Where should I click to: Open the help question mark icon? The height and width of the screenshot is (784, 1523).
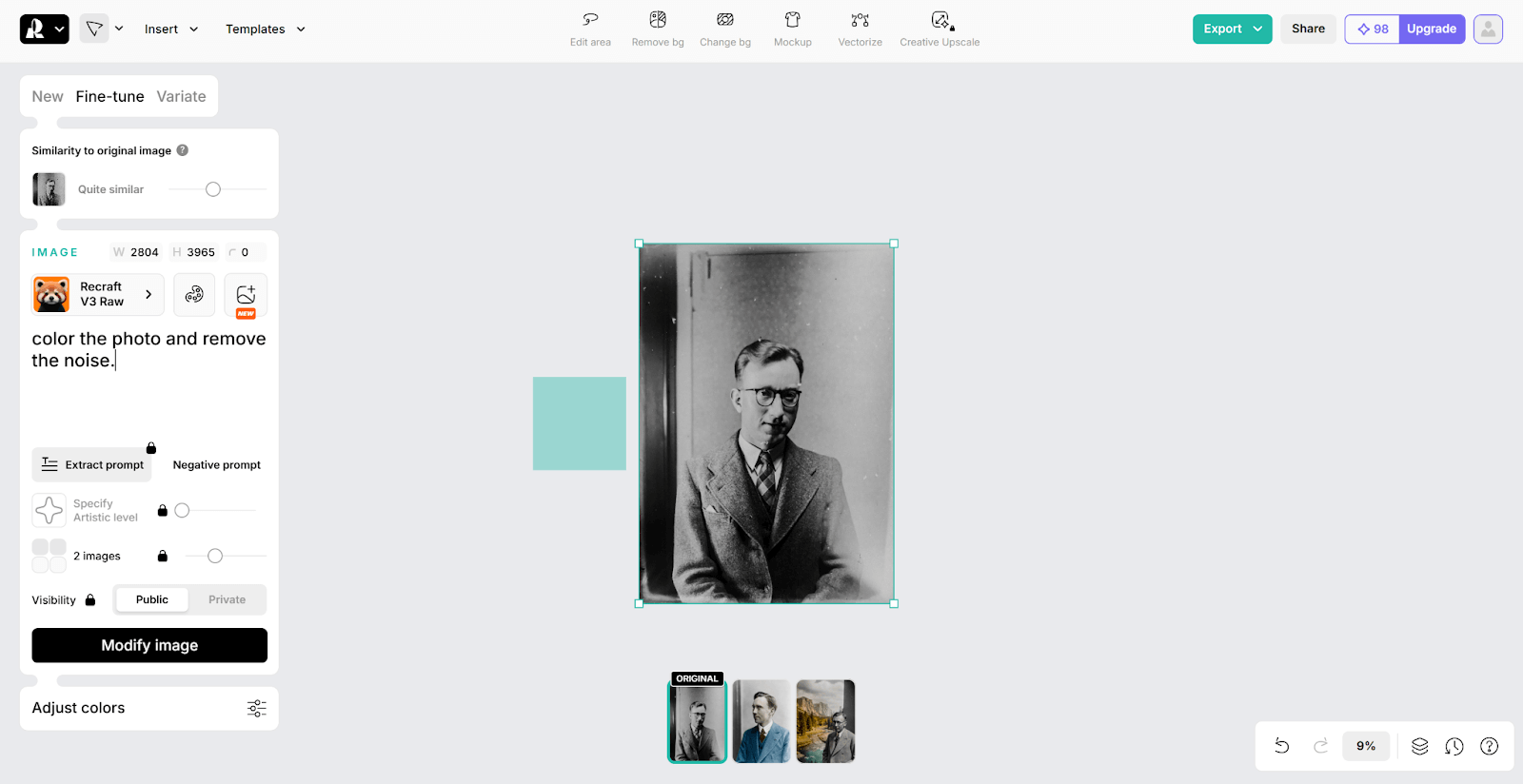coord(1490,746)
